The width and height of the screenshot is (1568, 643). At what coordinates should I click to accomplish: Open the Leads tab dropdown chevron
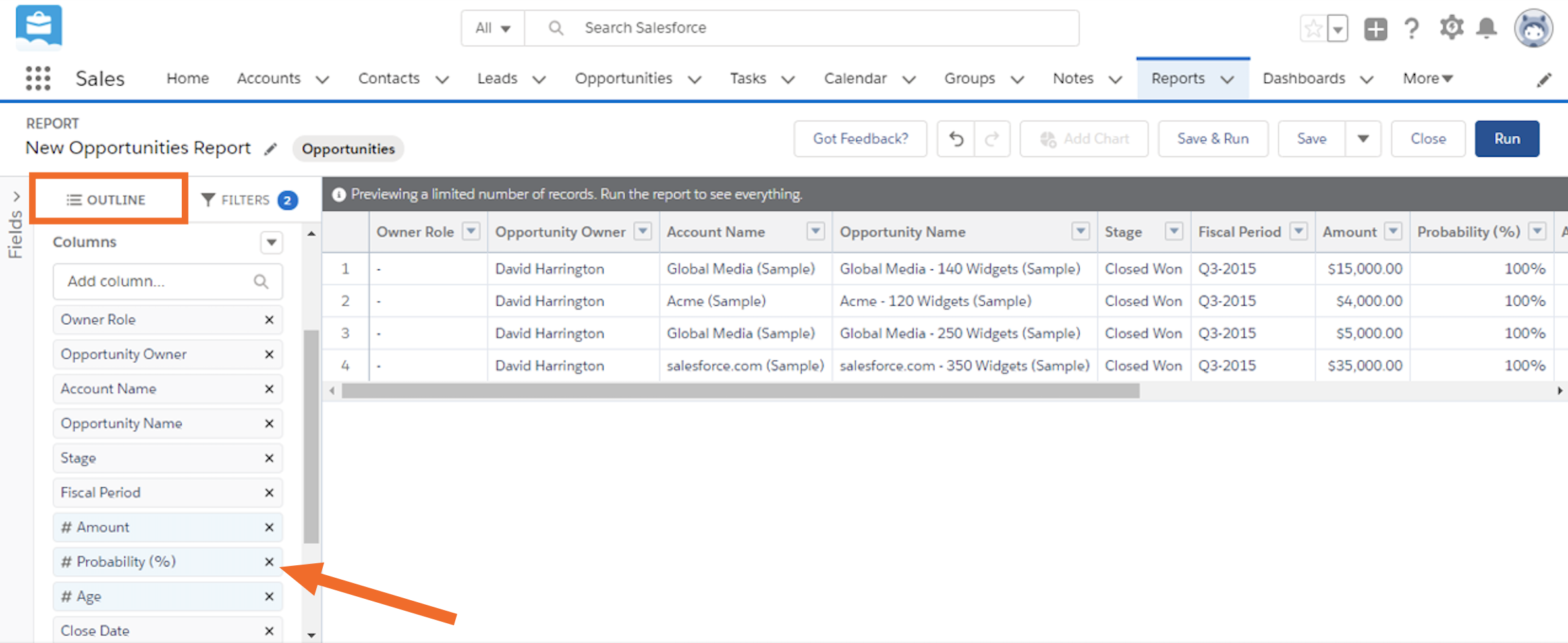pyautogui.click(x=539, y=80)
